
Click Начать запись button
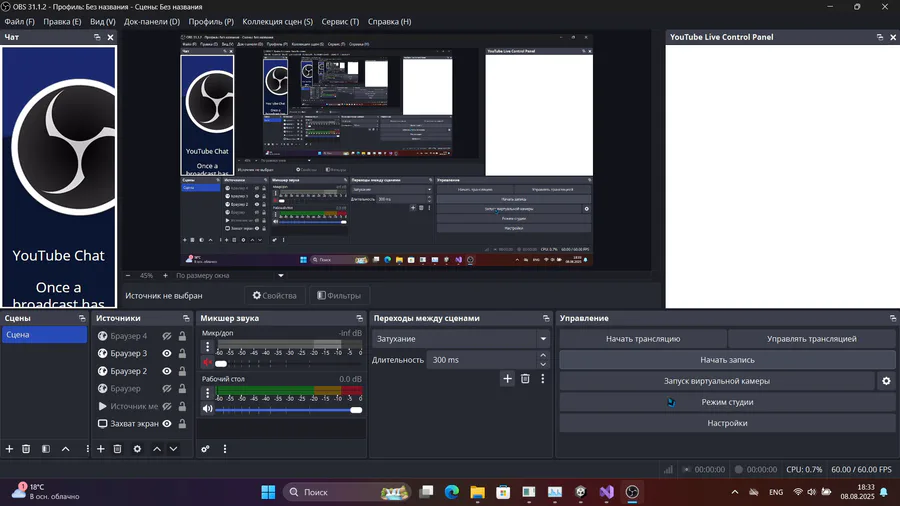[x=727, y=360]
